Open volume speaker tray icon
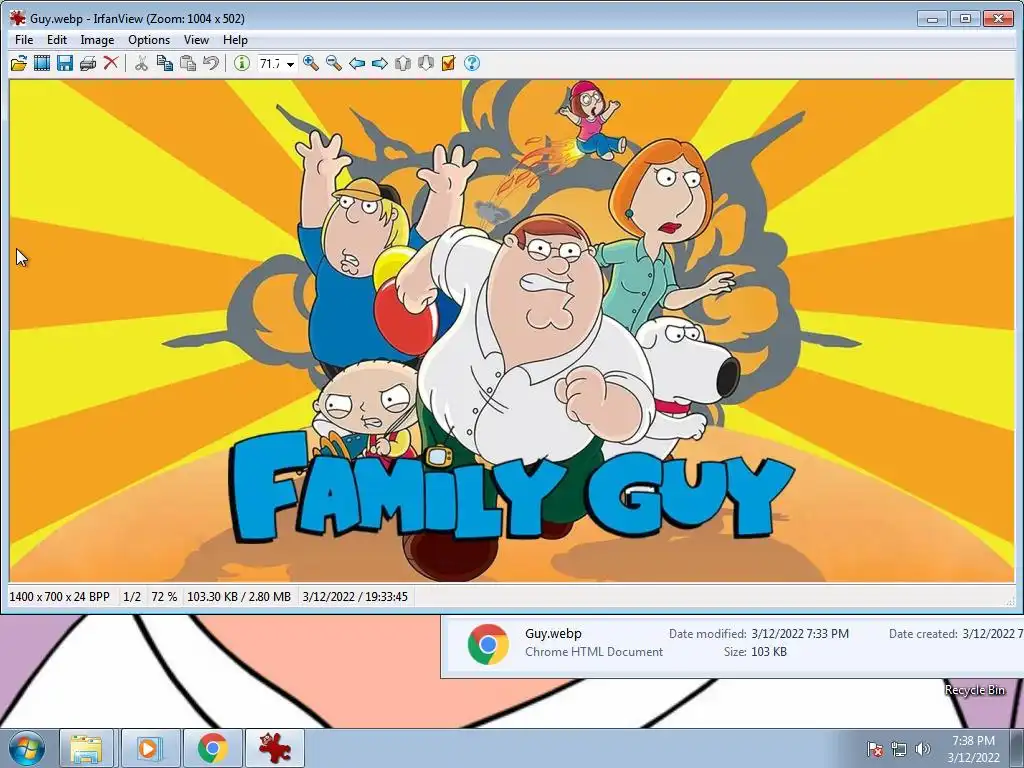 pos(922,749)
